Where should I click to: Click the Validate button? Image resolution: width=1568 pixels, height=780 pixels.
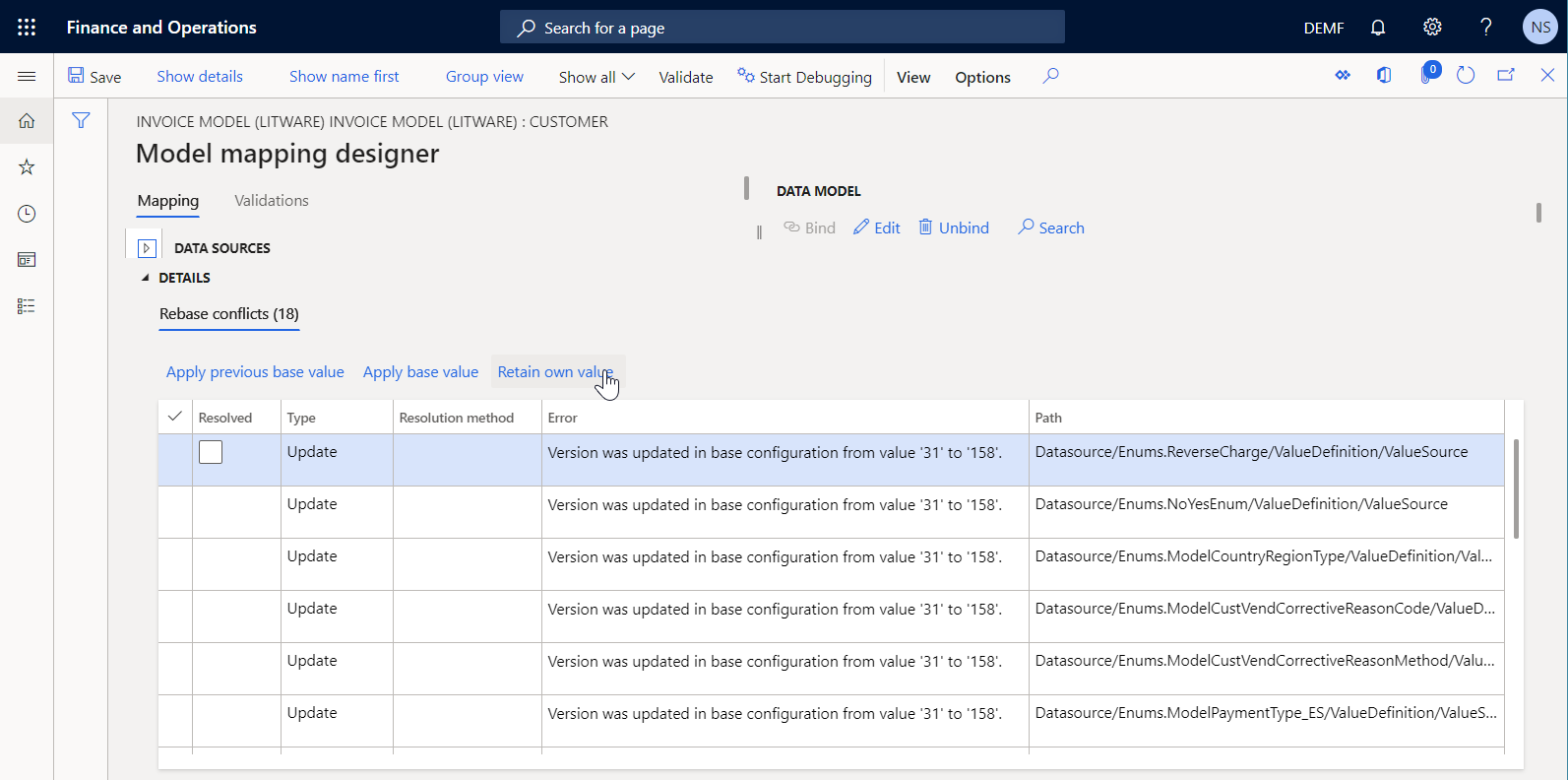click(685, 77)
